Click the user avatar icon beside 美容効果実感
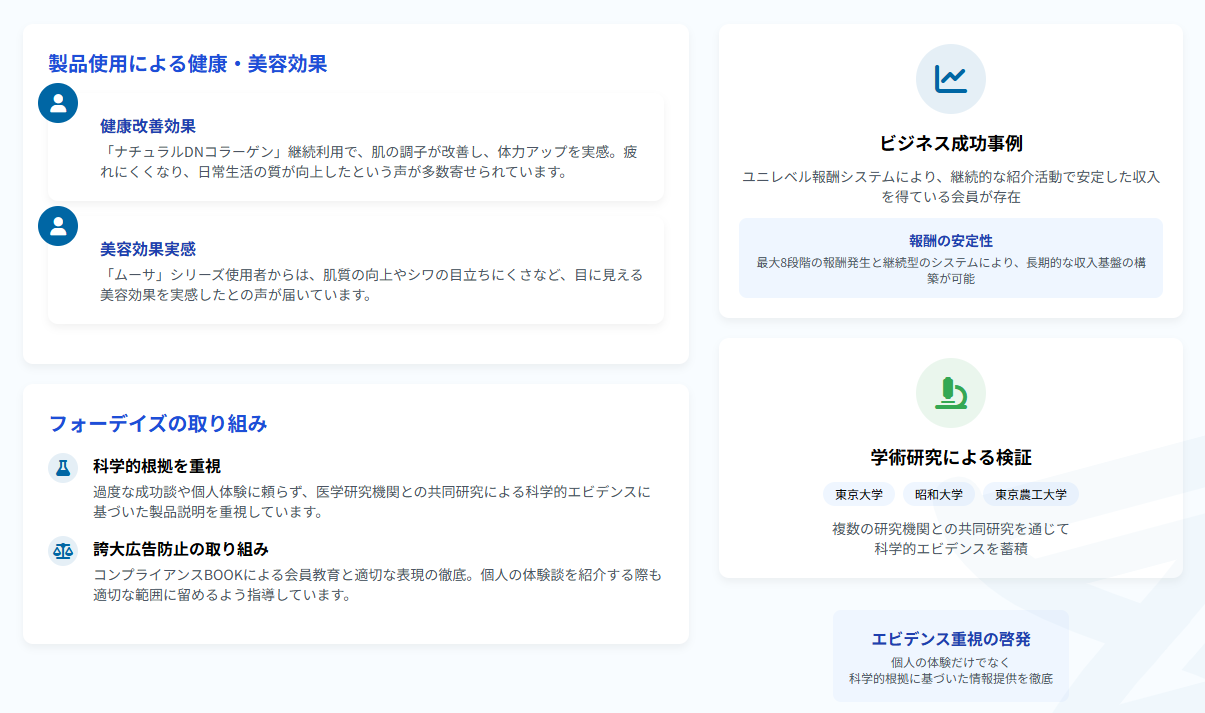Image resolution: width=1205 pixels, height=713 pixels. [x=58, y=226]
